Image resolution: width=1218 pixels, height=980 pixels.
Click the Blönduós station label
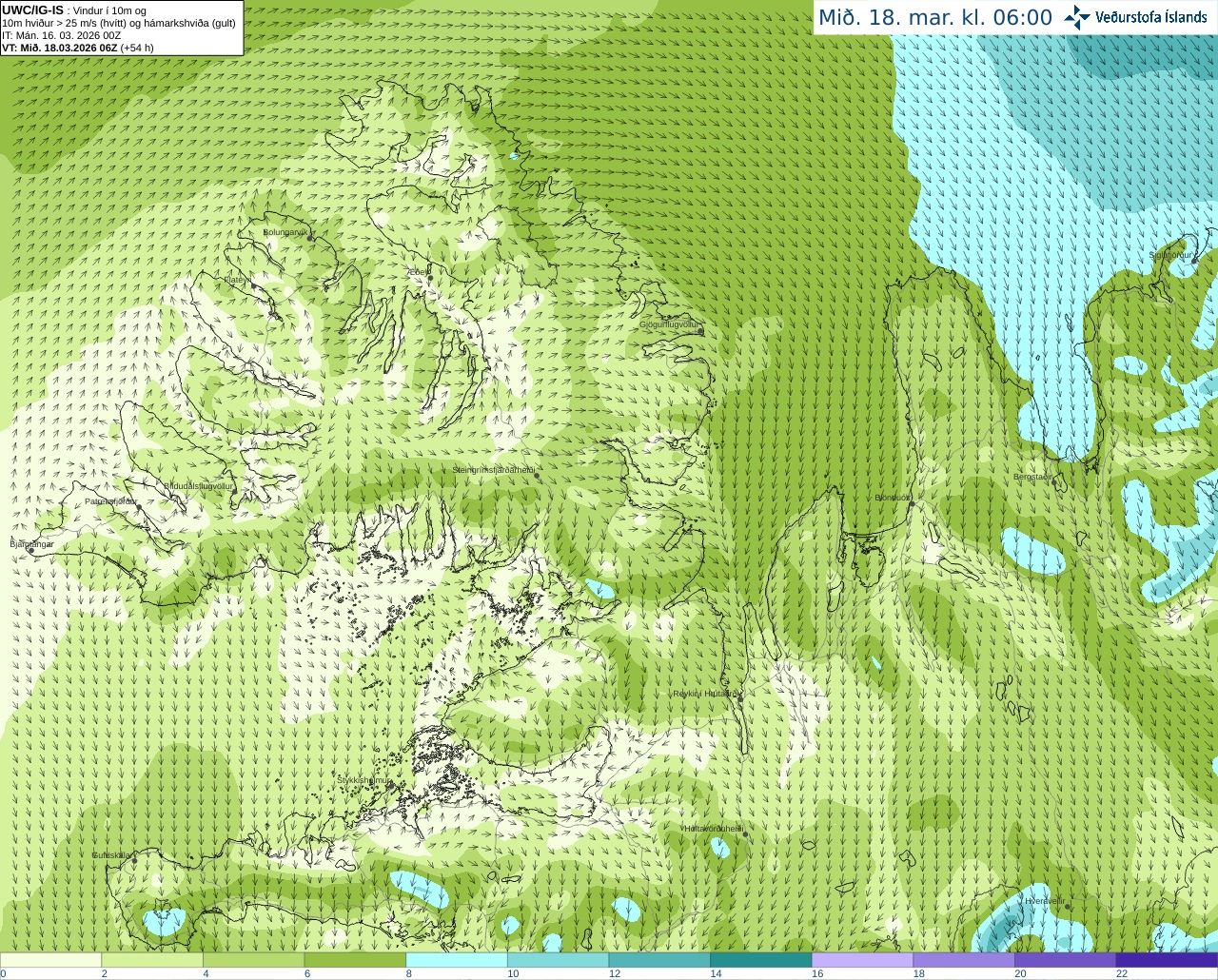click(x=893, y=498)
